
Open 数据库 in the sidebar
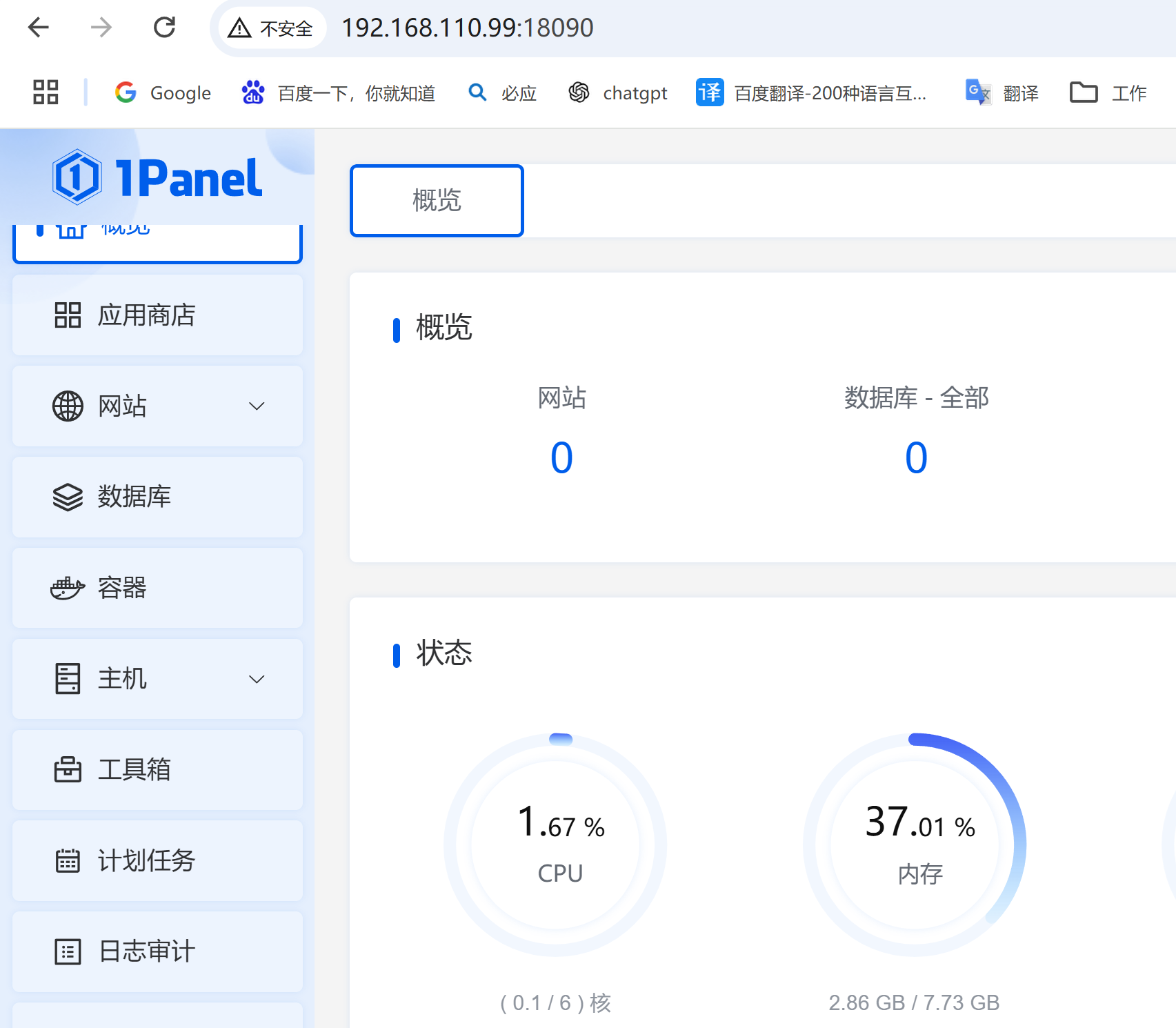(x=157, y=497)
